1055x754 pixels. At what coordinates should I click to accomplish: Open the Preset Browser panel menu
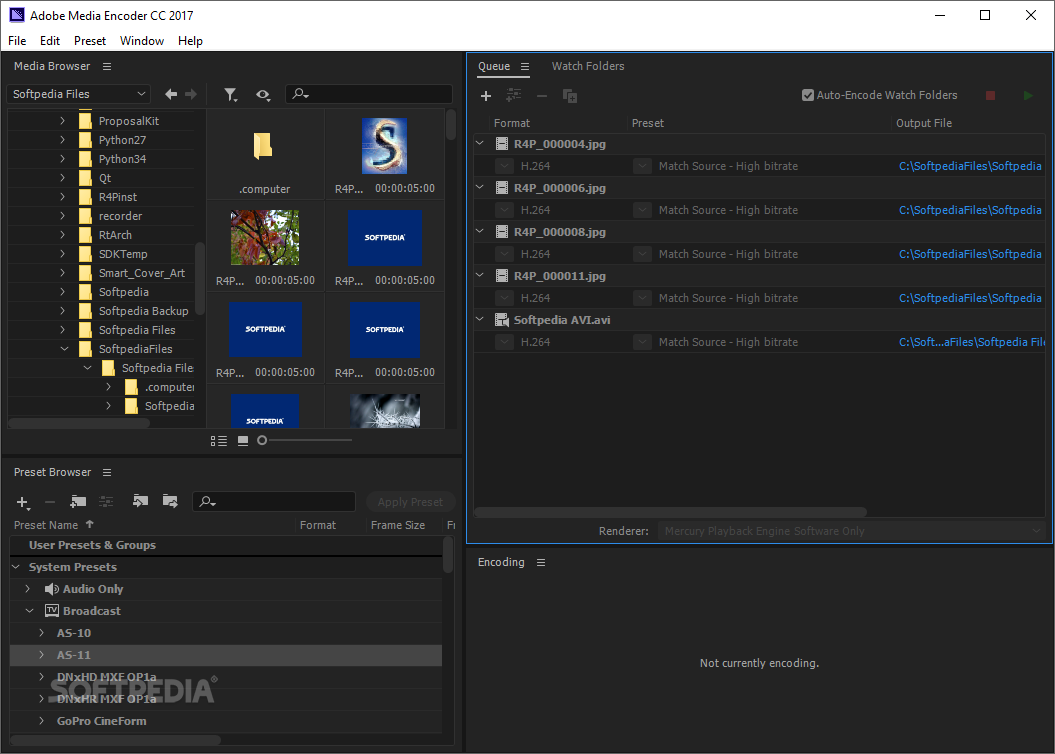(107, 473)
